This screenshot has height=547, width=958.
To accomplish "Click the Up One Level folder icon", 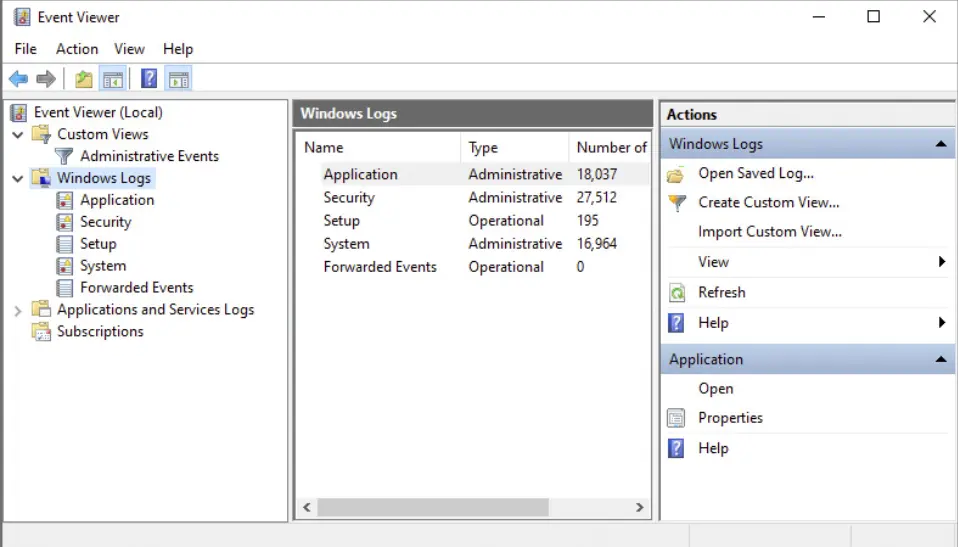I will [84, 79].
